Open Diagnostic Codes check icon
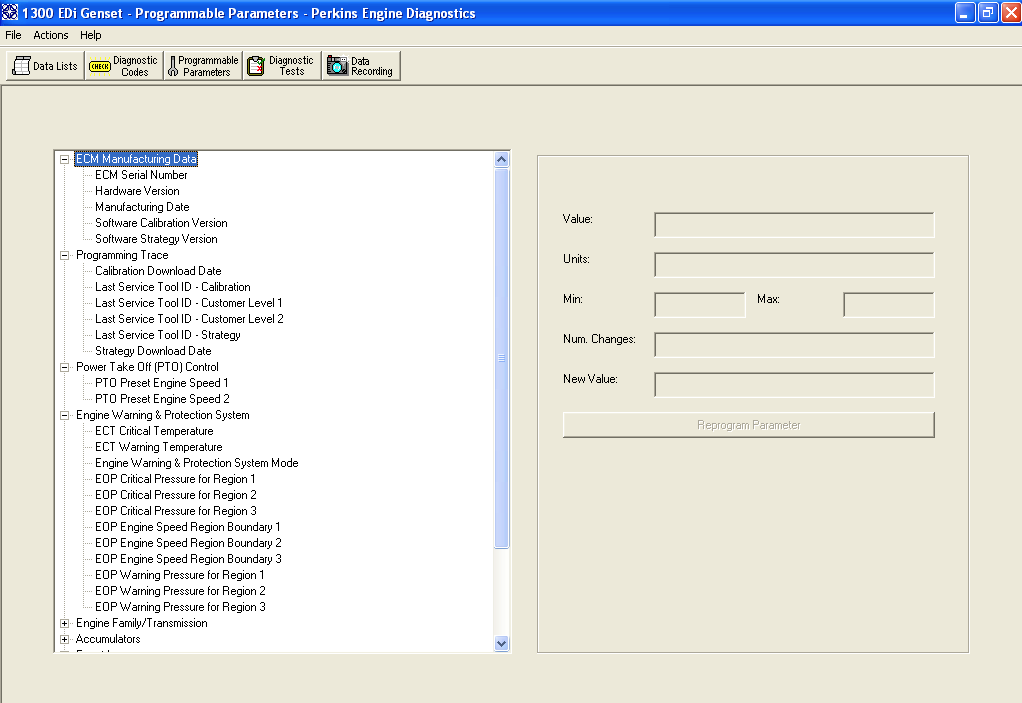 click(x=100, y=66)
